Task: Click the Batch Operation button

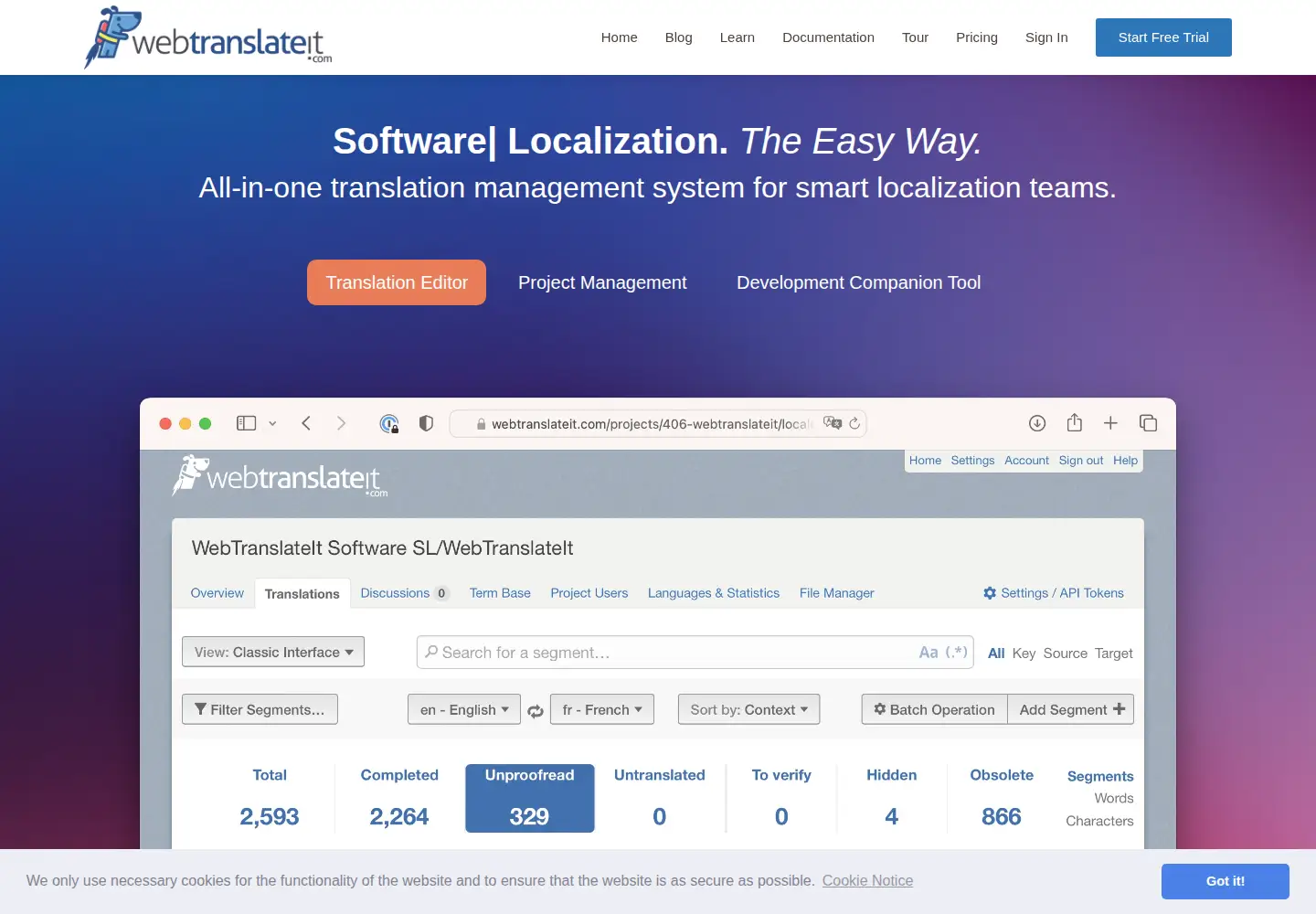Action: (934, 709)
